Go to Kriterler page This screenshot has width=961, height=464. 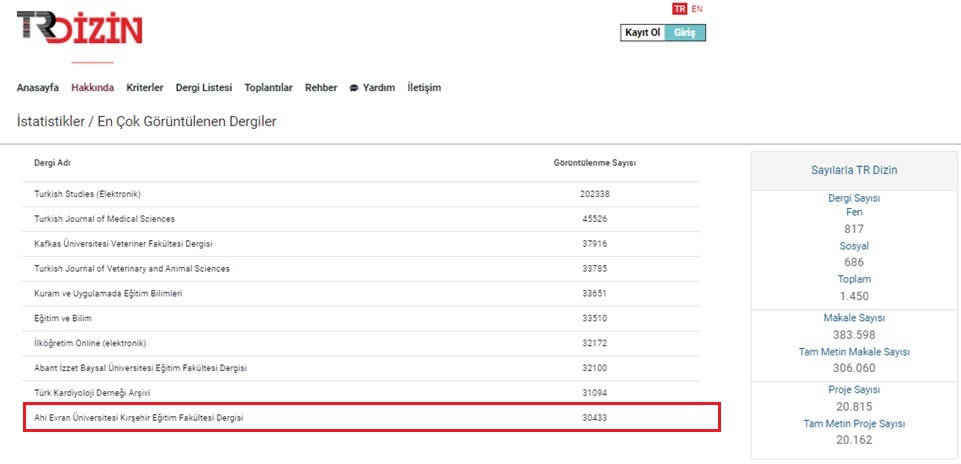coord(145,88)
